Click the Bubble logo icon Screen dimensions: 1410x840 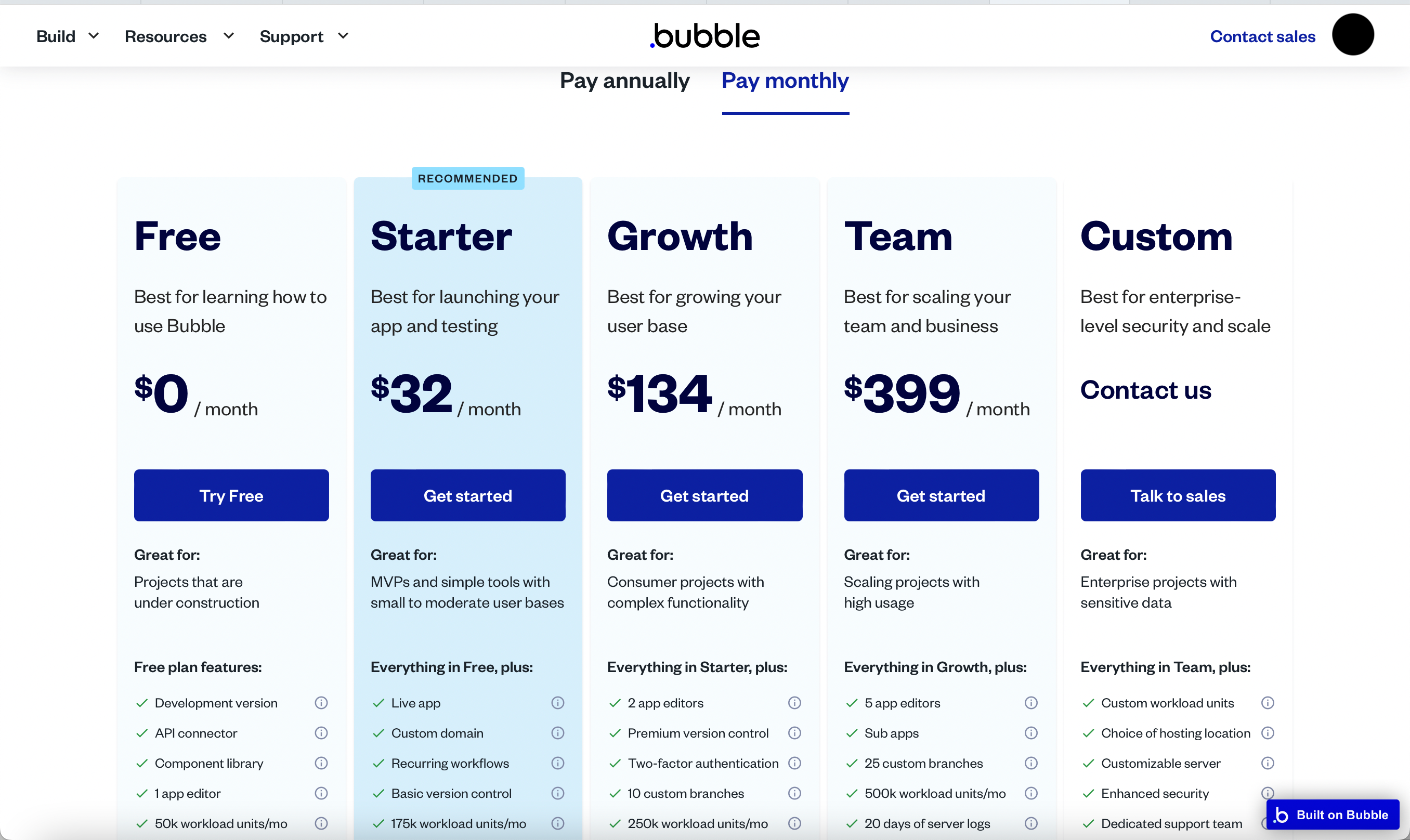click(705, 36)
